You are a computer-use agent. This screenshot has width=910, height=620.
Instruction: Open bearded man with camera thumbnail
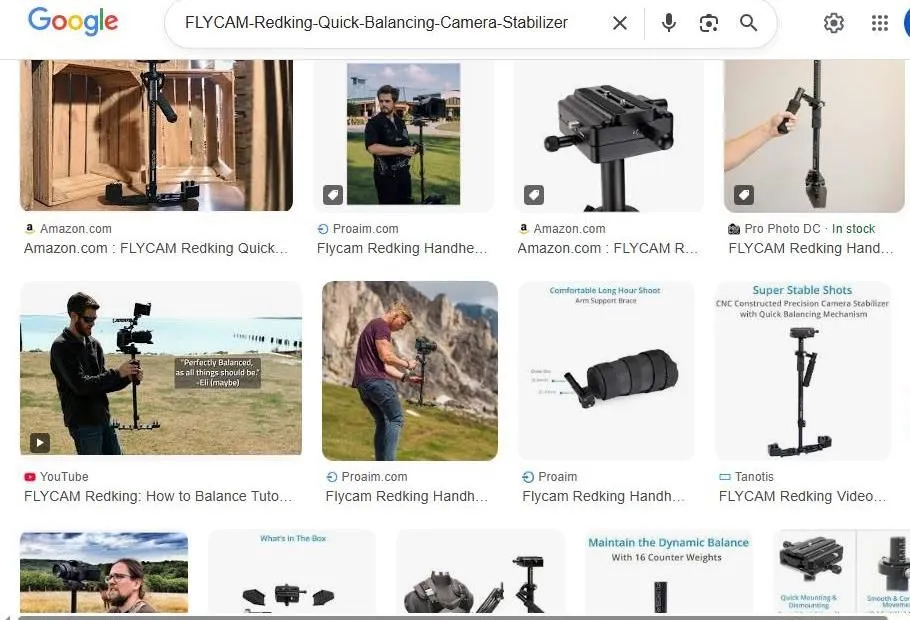(104, 572)
